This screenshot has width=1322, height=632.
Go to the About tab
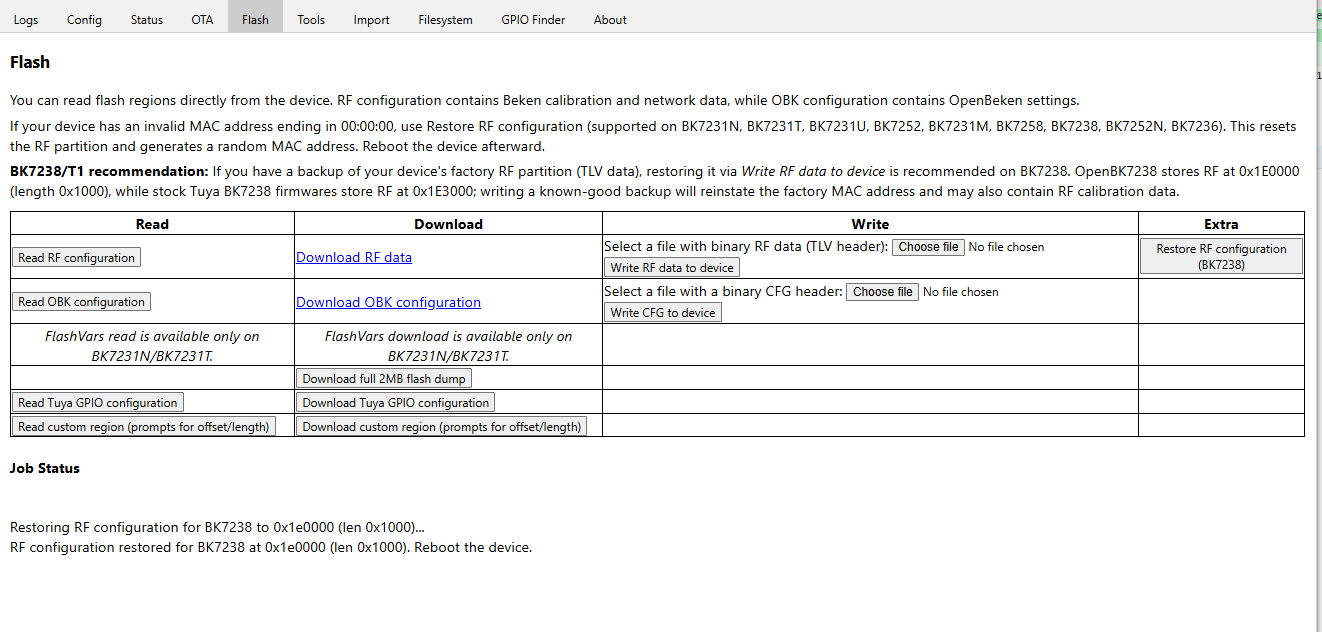tap(610, 19)
